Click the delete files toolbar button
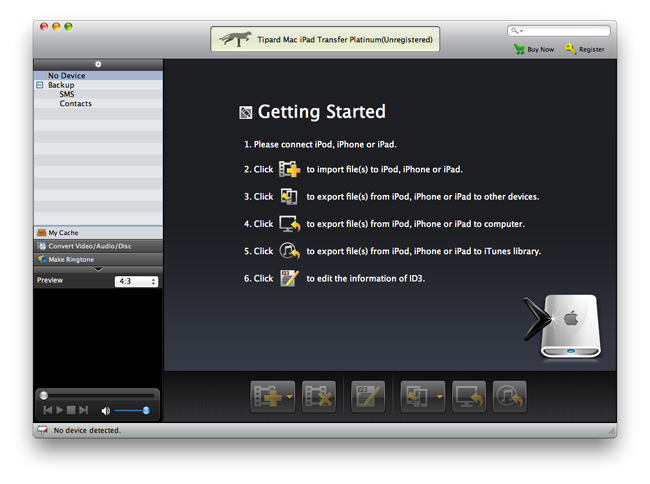The height and width of the screenshot is (484, 650). tap(318, 397)
